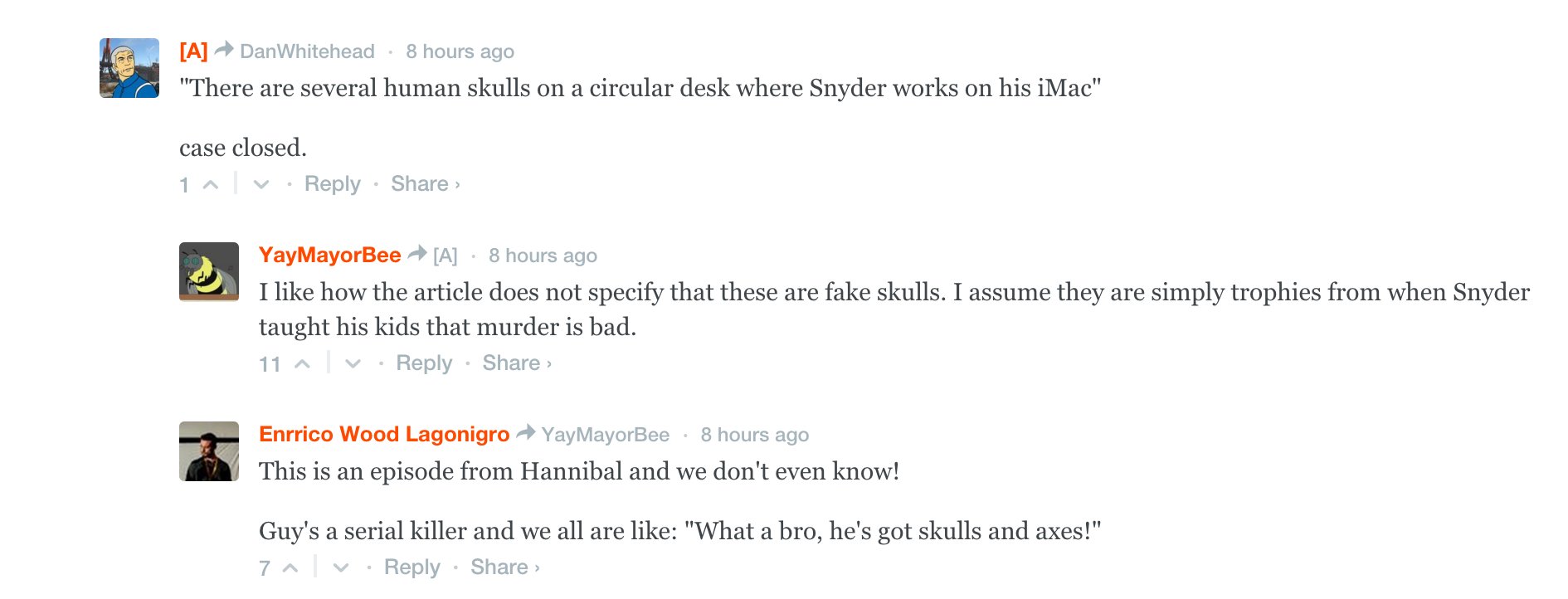Downvote the "case closed" comment by [A]
The height and width of the screenshot is (599, 1568).
coord(261,184)
